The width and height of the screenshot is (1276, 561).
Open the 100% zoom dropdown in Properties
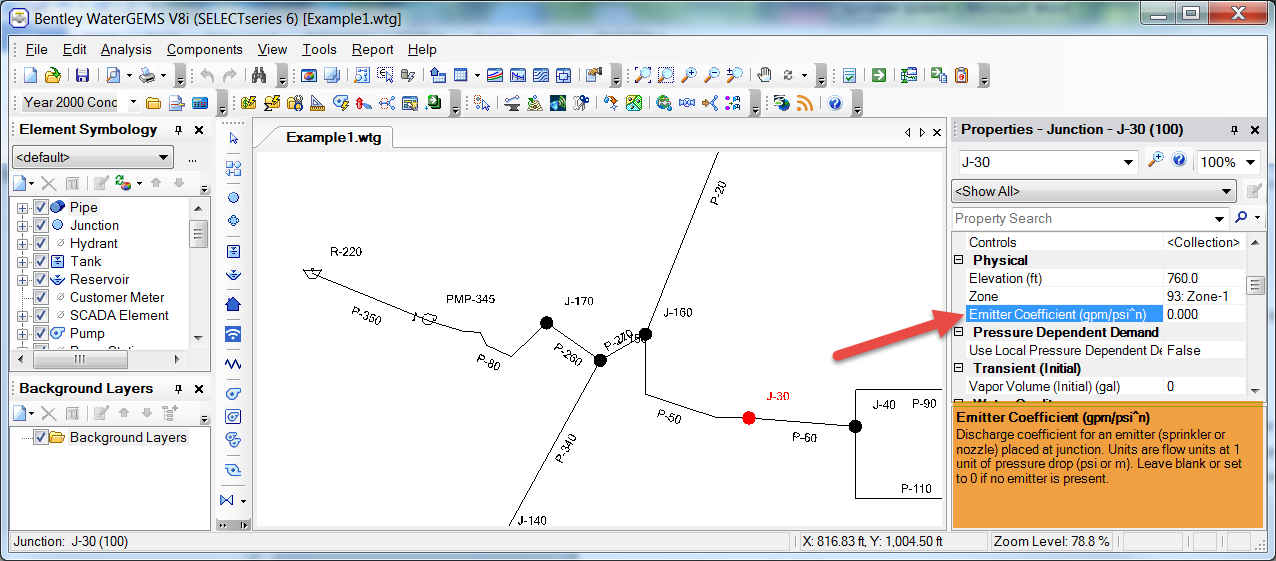[1252, 162]
